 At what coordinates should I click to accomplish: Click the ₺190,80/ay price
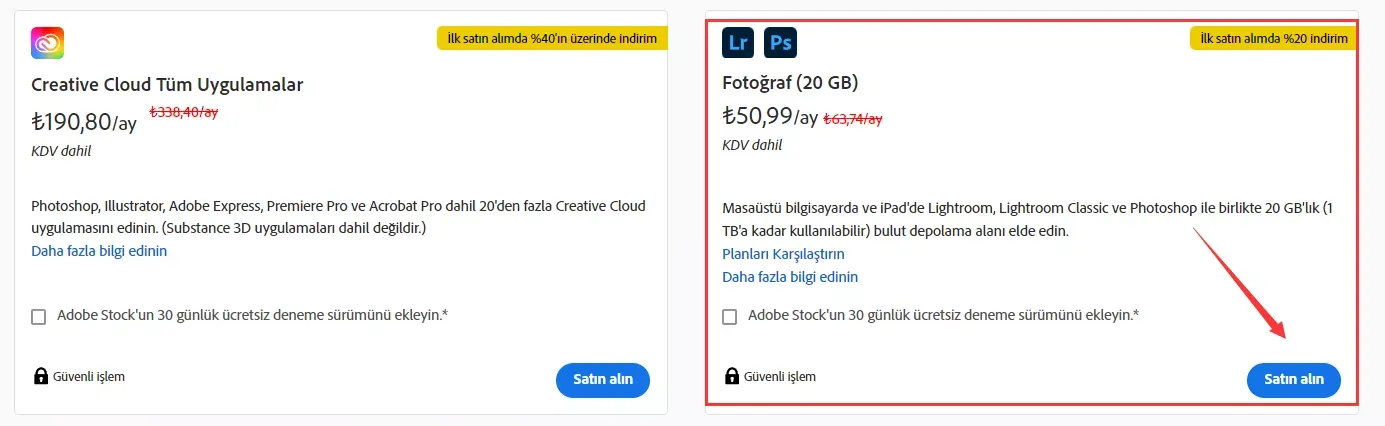(84, 122)
